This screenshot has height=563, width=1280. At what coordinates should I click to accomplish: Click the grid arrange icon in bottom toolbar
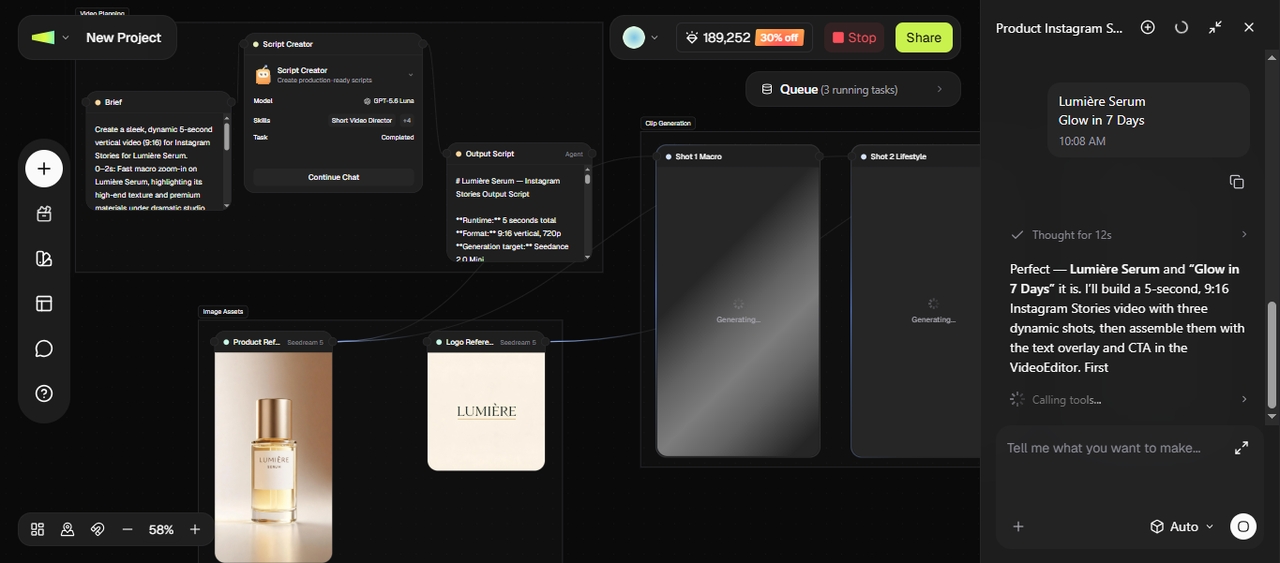coord(38,530)
